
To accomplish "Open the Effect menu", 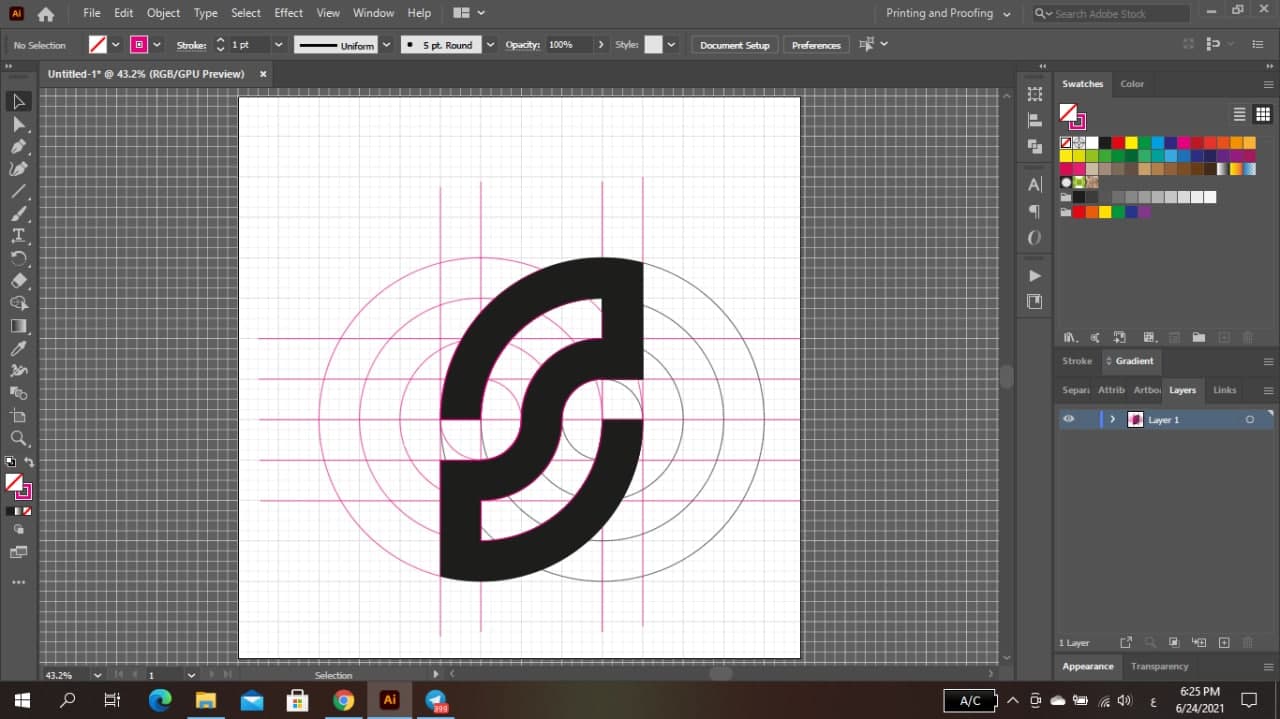I will click(x=288, y=13).
